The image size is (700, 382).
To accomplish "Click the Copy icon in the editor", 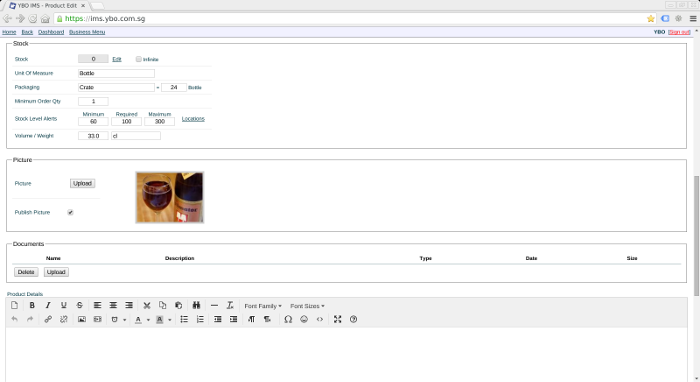I will (x=162, y=305).
